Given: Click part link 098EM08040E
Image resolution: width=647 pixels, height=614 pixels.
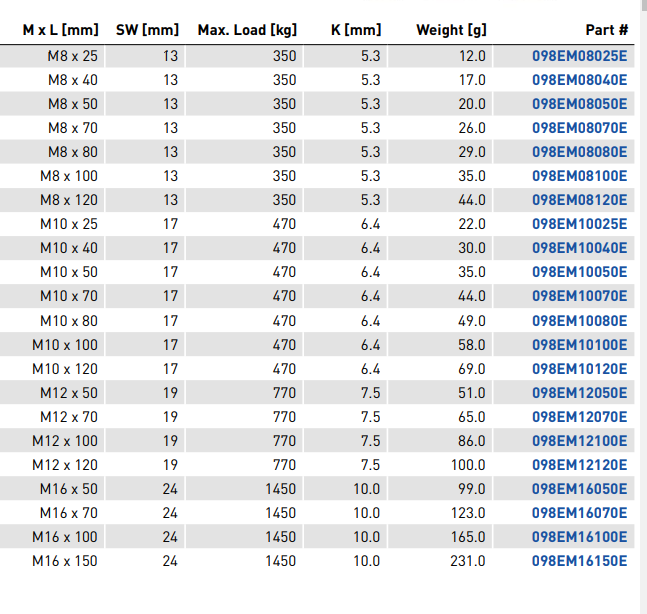Looking at the screenshot, I should click(579, 80).
